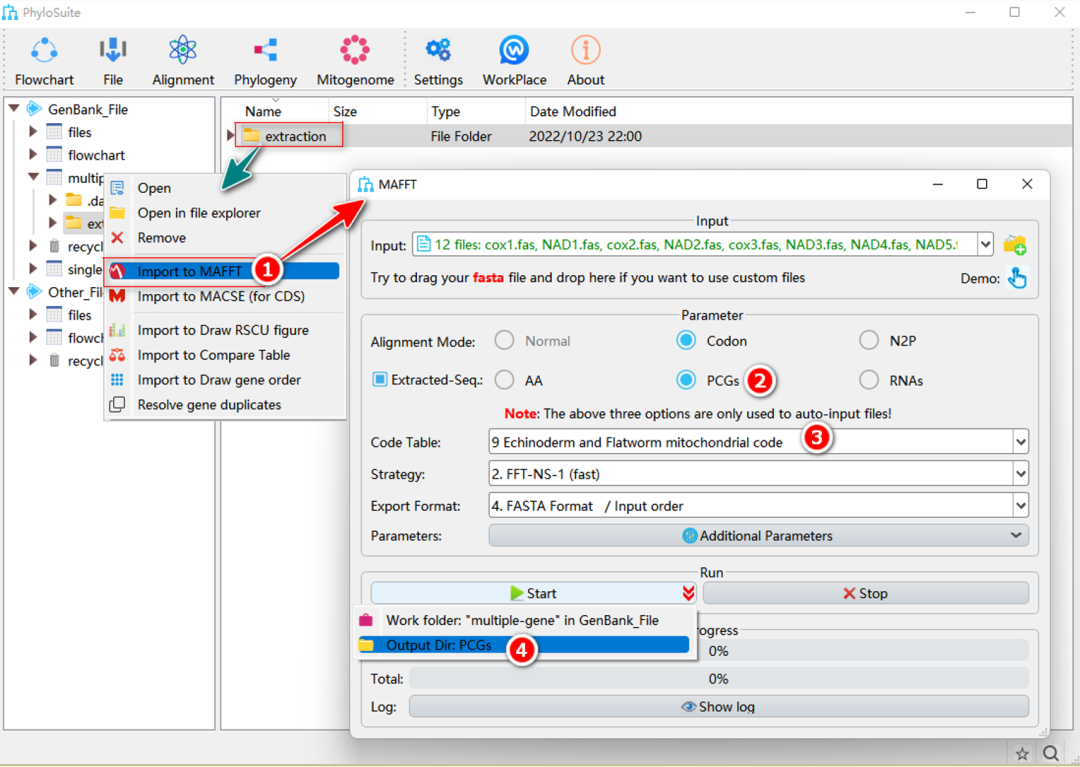Open the About info icon
Screen dimensions: 1080x767
[585, 50]
